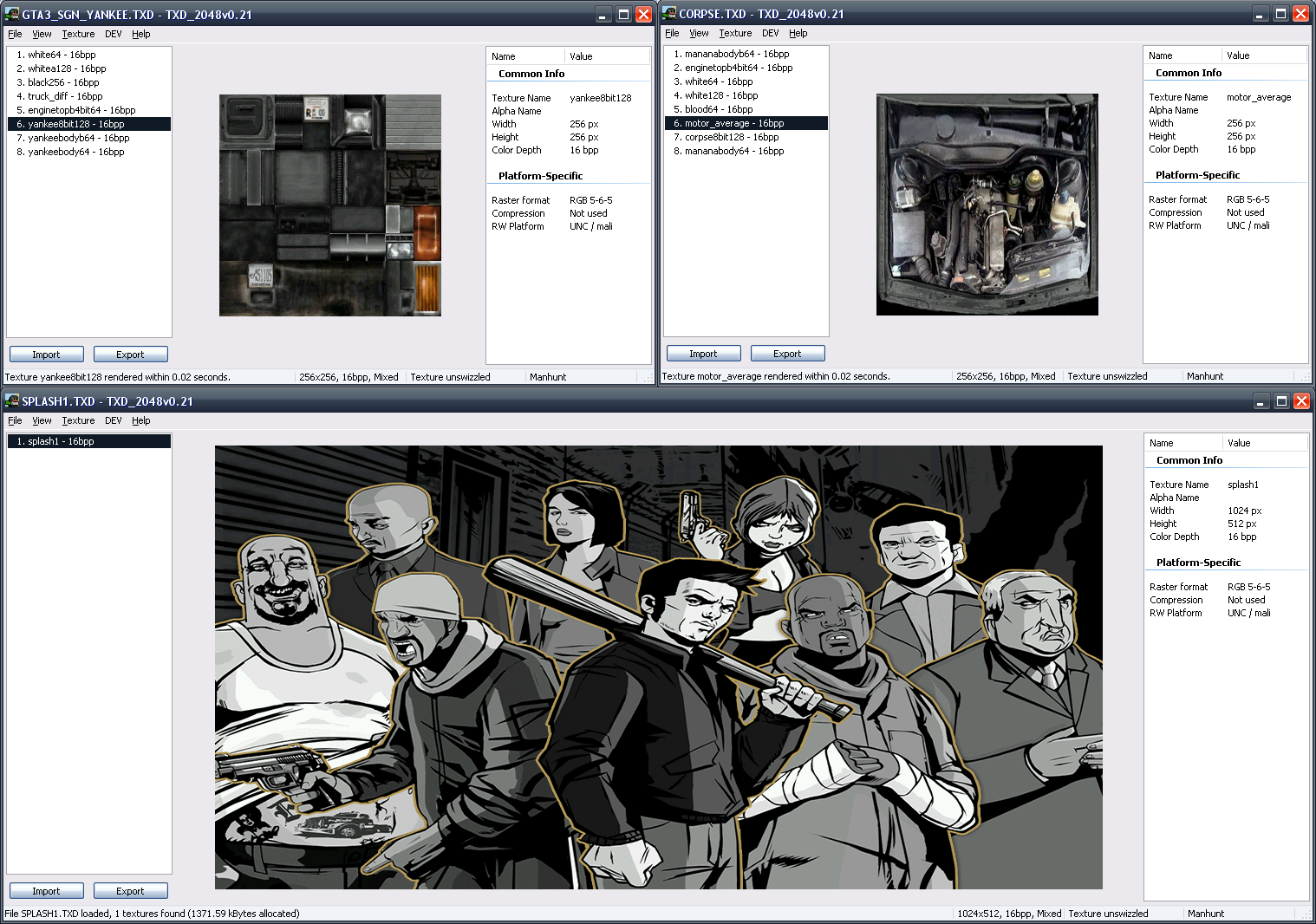
Task: Open the DEV menu in the CORPSE window
Action: pyautogui.click(x=770, y=33)
